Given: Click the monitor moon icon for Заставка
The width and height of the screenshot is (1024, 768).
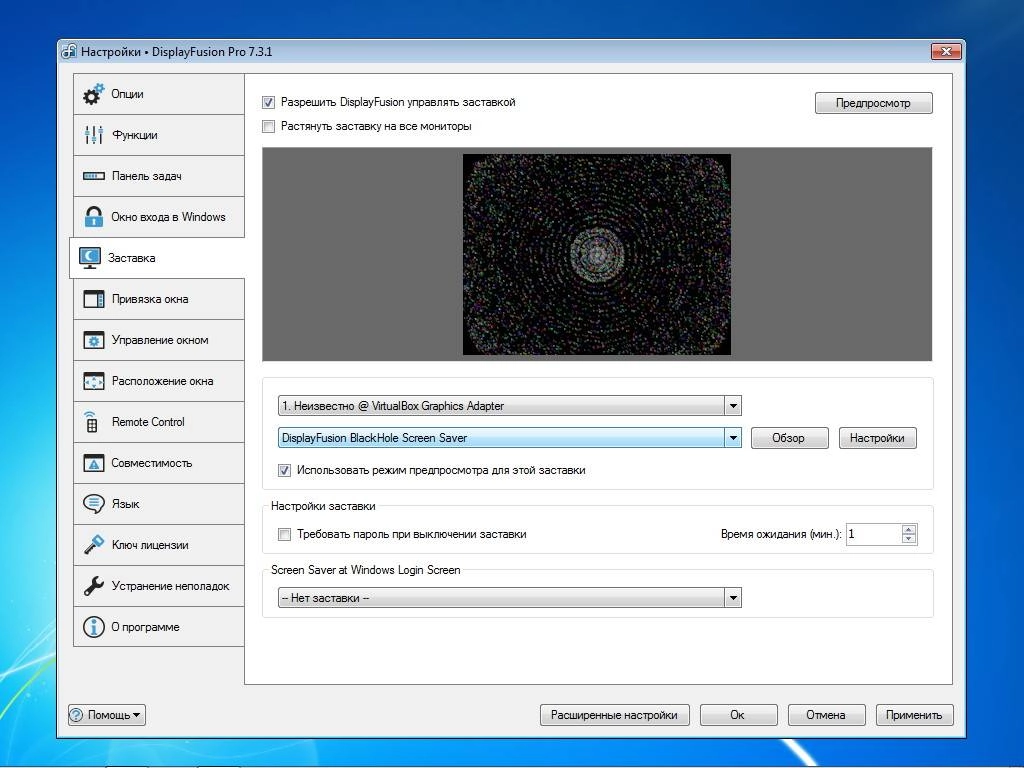Looking at the screenshot, I should click(89, 258).
